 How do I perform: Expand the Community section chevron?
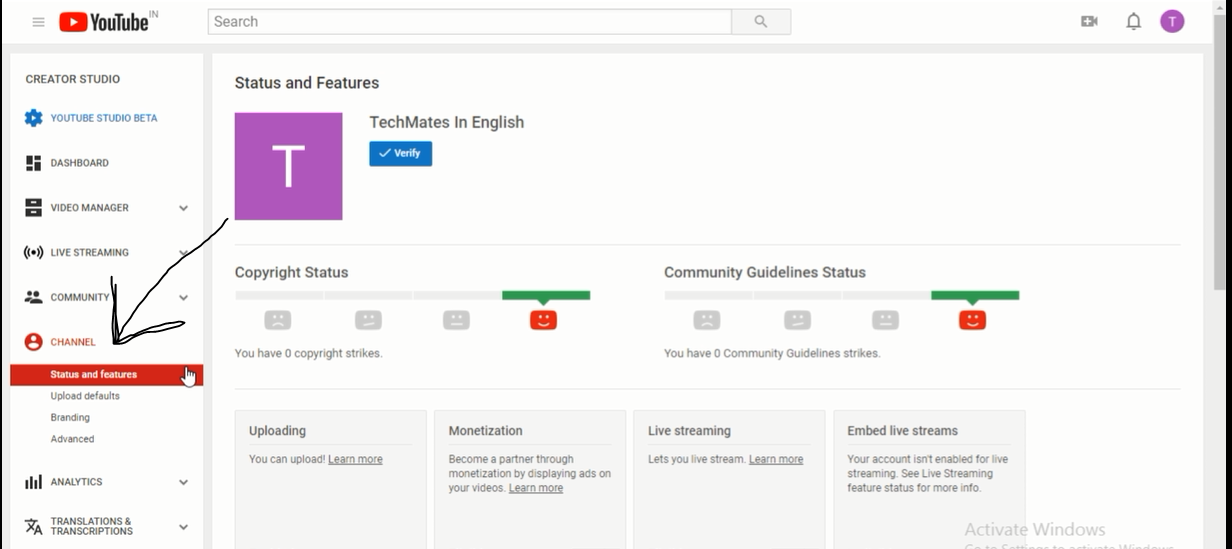tap(183, 297)
